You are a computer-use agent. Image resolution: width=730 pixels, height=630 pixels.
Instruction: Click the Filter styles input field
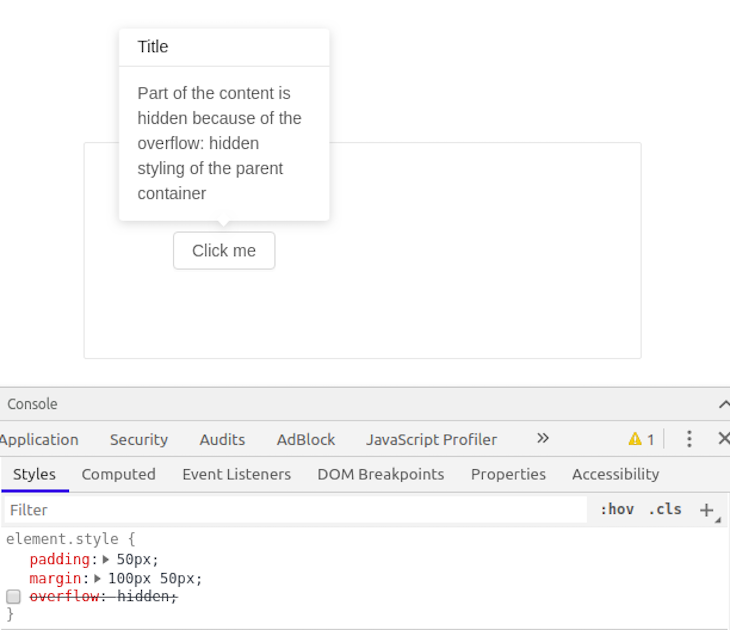coord(296,510)
